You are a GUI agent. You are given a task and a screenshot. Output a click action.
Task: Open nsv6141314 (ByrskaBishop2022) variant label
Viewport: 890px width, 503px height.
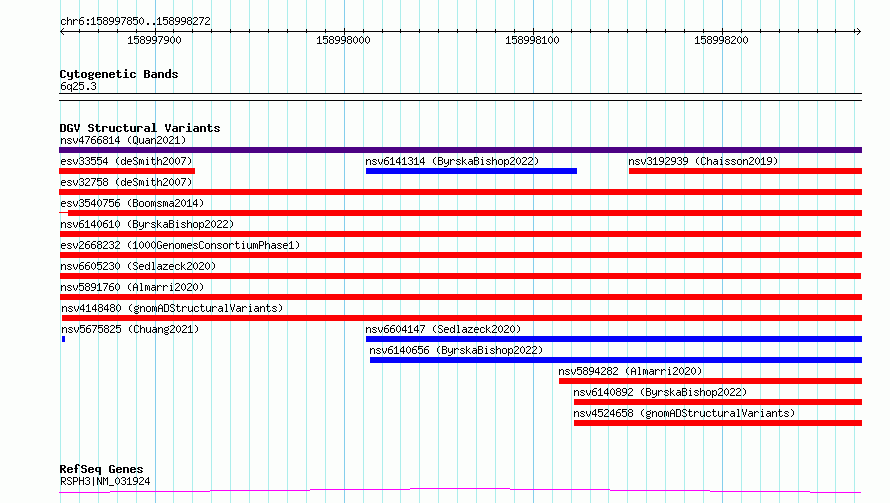coord(452,161)
